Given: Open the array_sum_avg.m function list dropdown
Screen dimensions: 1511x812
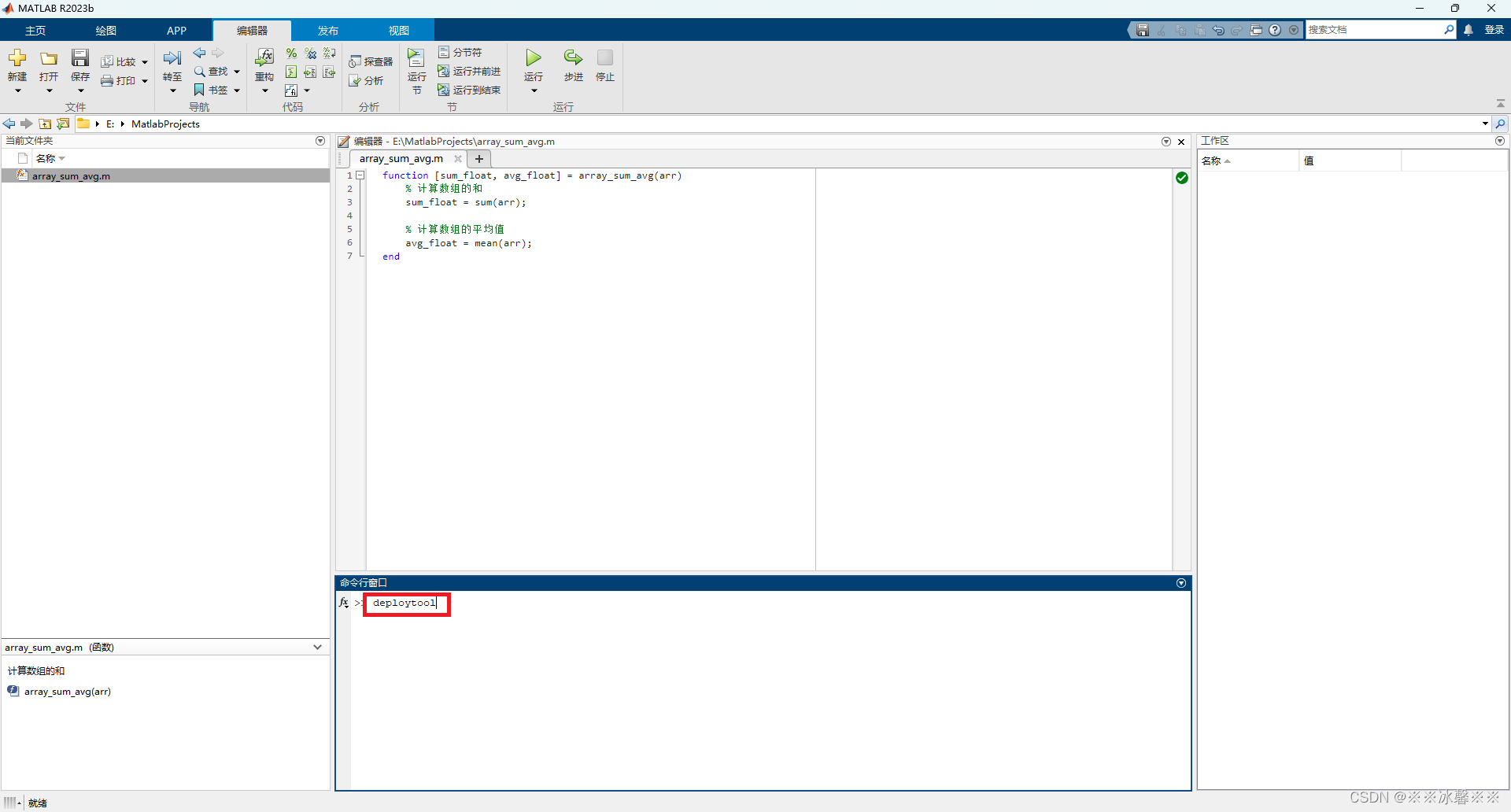Looking at the screenshot, I should 317,647.
